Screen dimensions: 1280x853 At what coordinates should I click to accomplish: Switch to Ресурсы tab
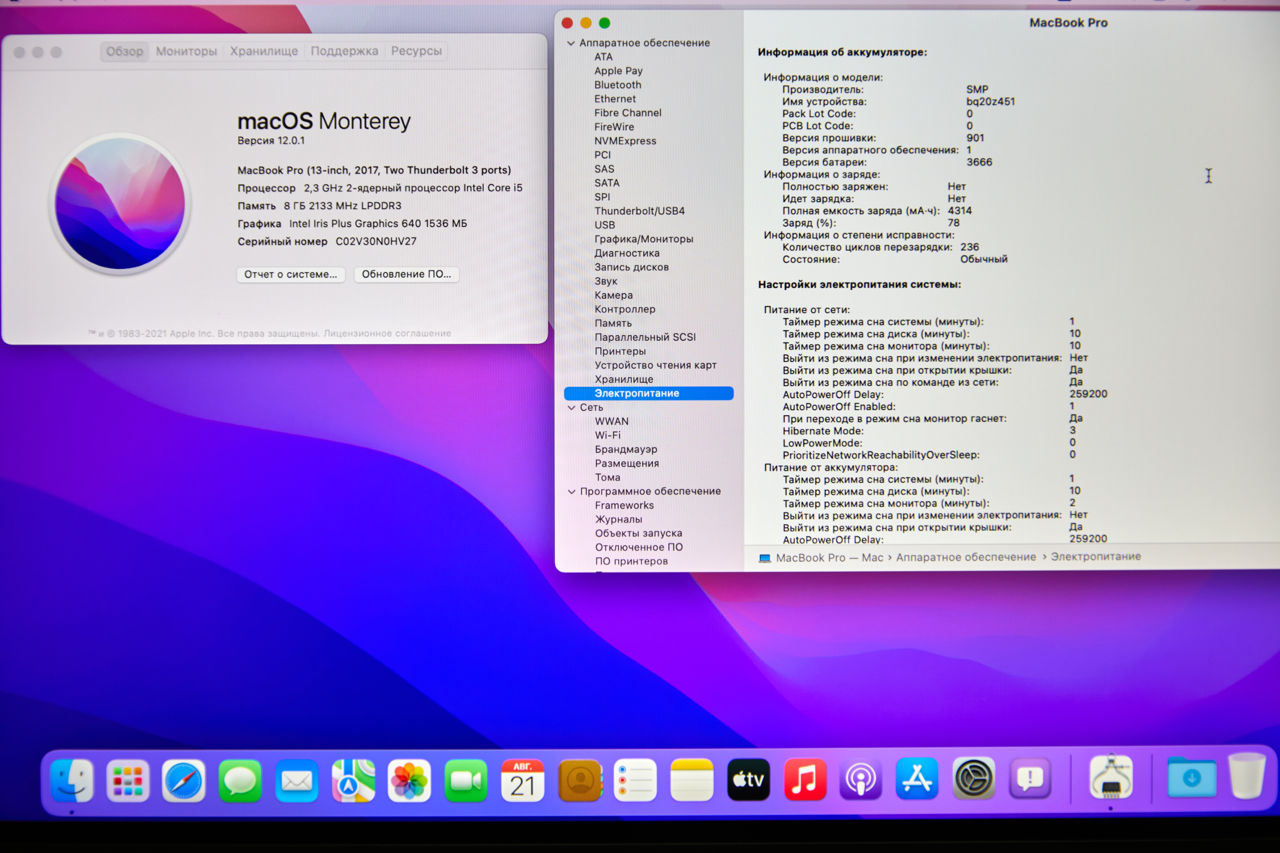[x=416, y=51]
